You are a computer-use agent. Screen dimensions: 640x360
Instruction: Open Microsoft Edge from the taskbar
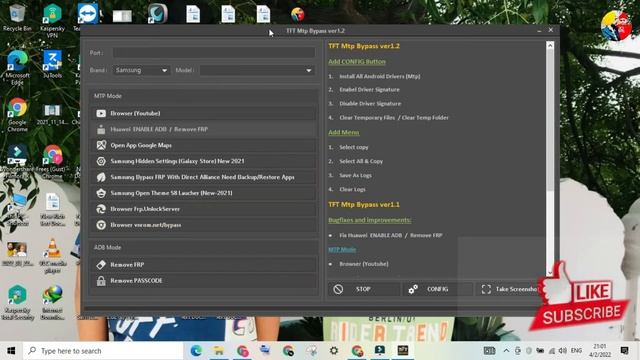(196, 351)
